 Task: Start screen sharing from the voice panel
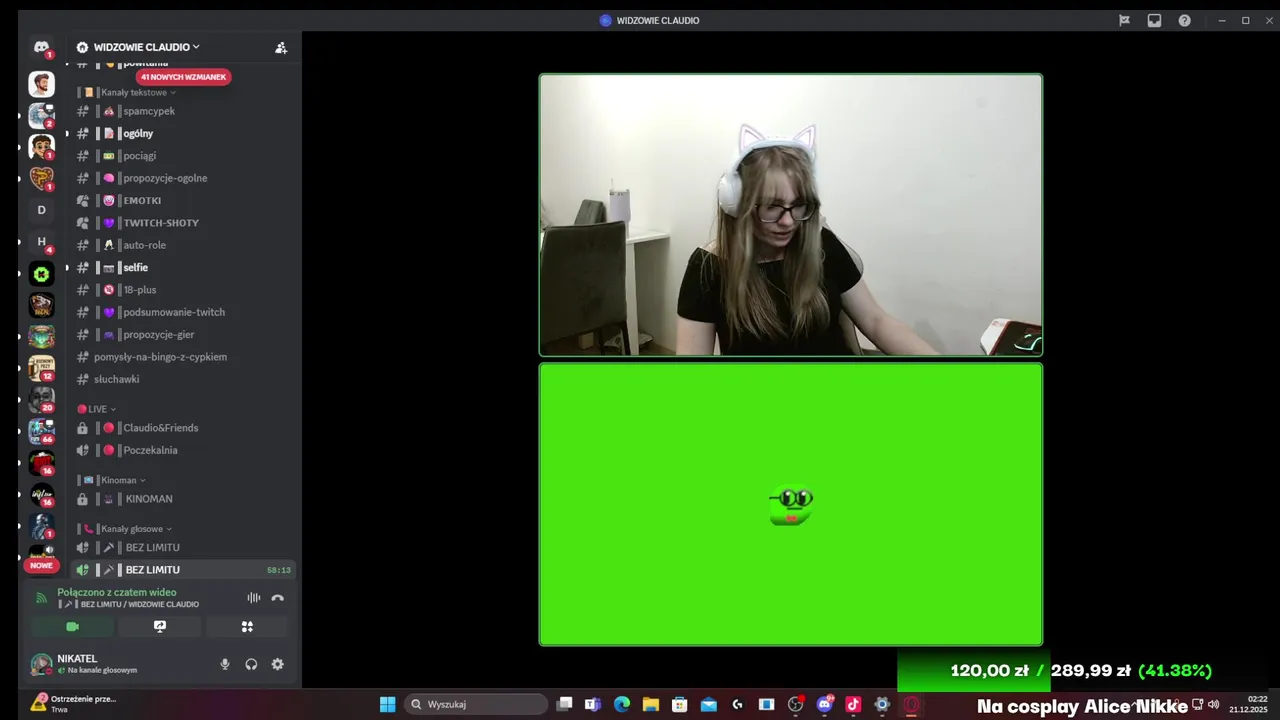159,627
